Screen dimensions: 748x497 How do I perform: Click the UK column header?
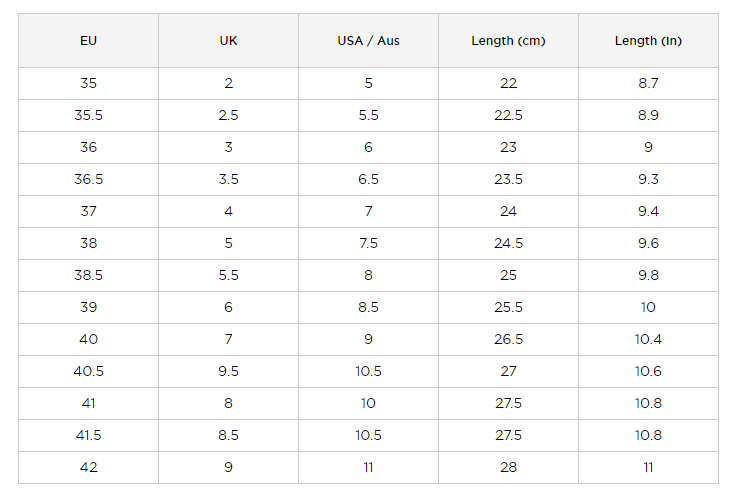228,41
